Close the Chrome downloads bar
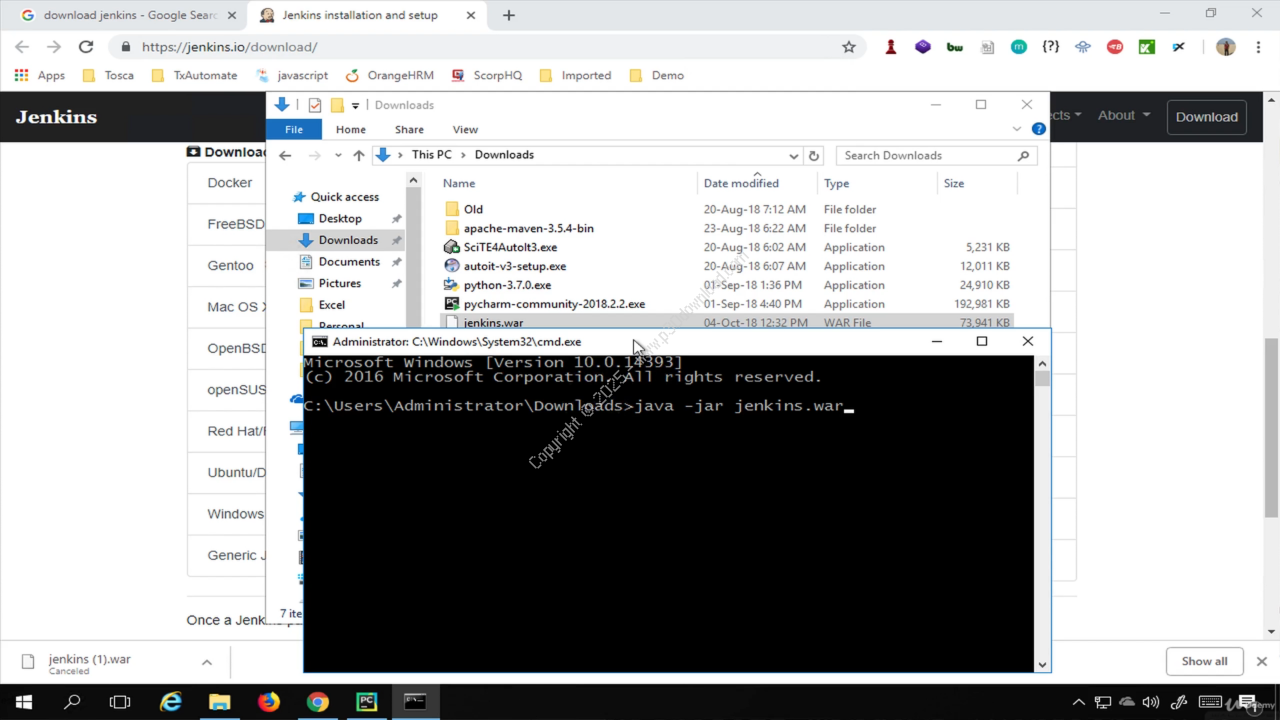Viewport: 1280px width, 720px height. [1261, 661]
